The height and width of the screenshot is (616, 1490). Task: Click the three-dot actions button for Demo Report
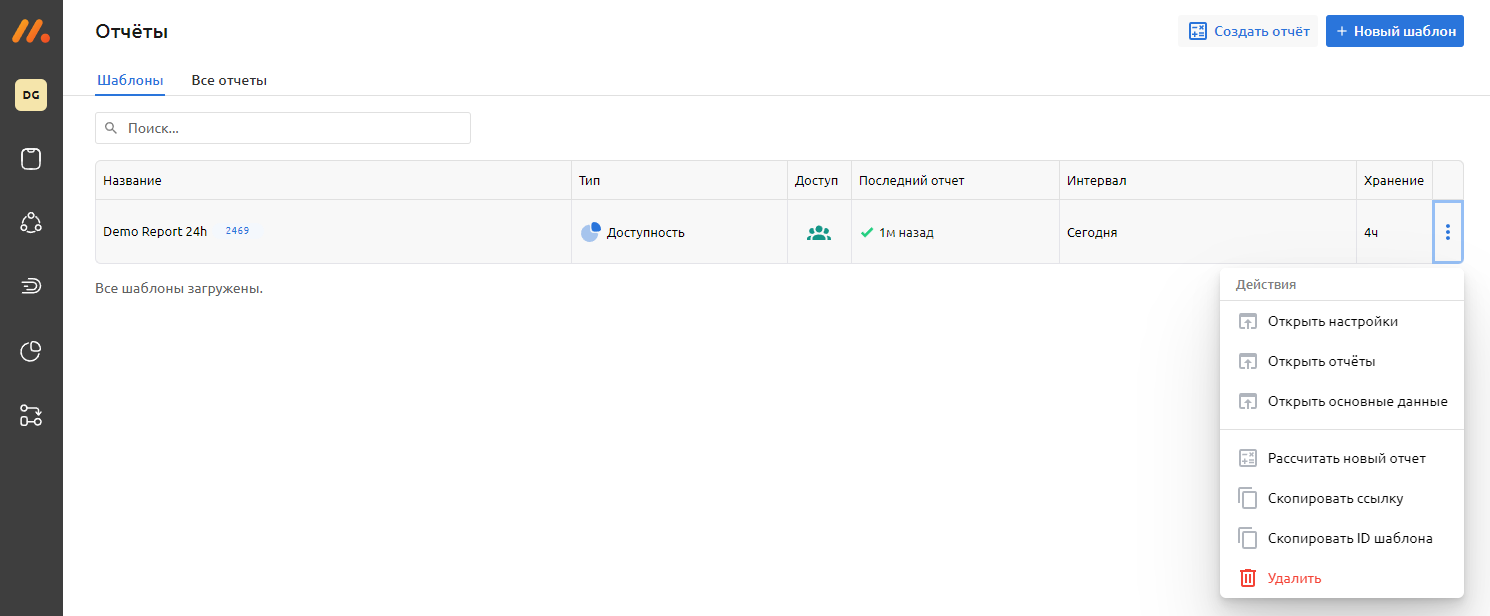(1447, 232)
